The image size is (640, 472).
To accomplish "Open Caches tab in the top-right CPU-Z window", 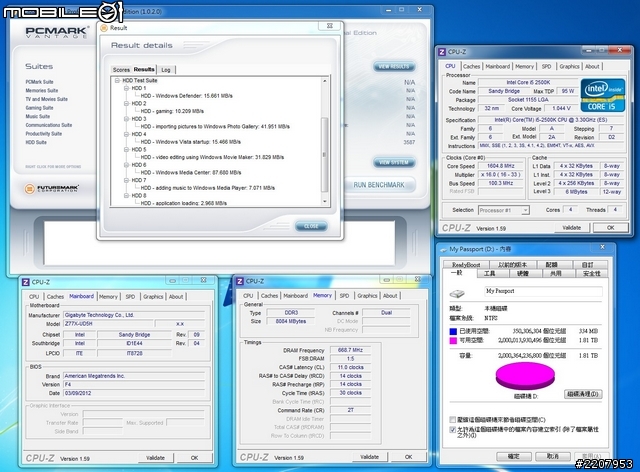I will [x=471, y=66].
